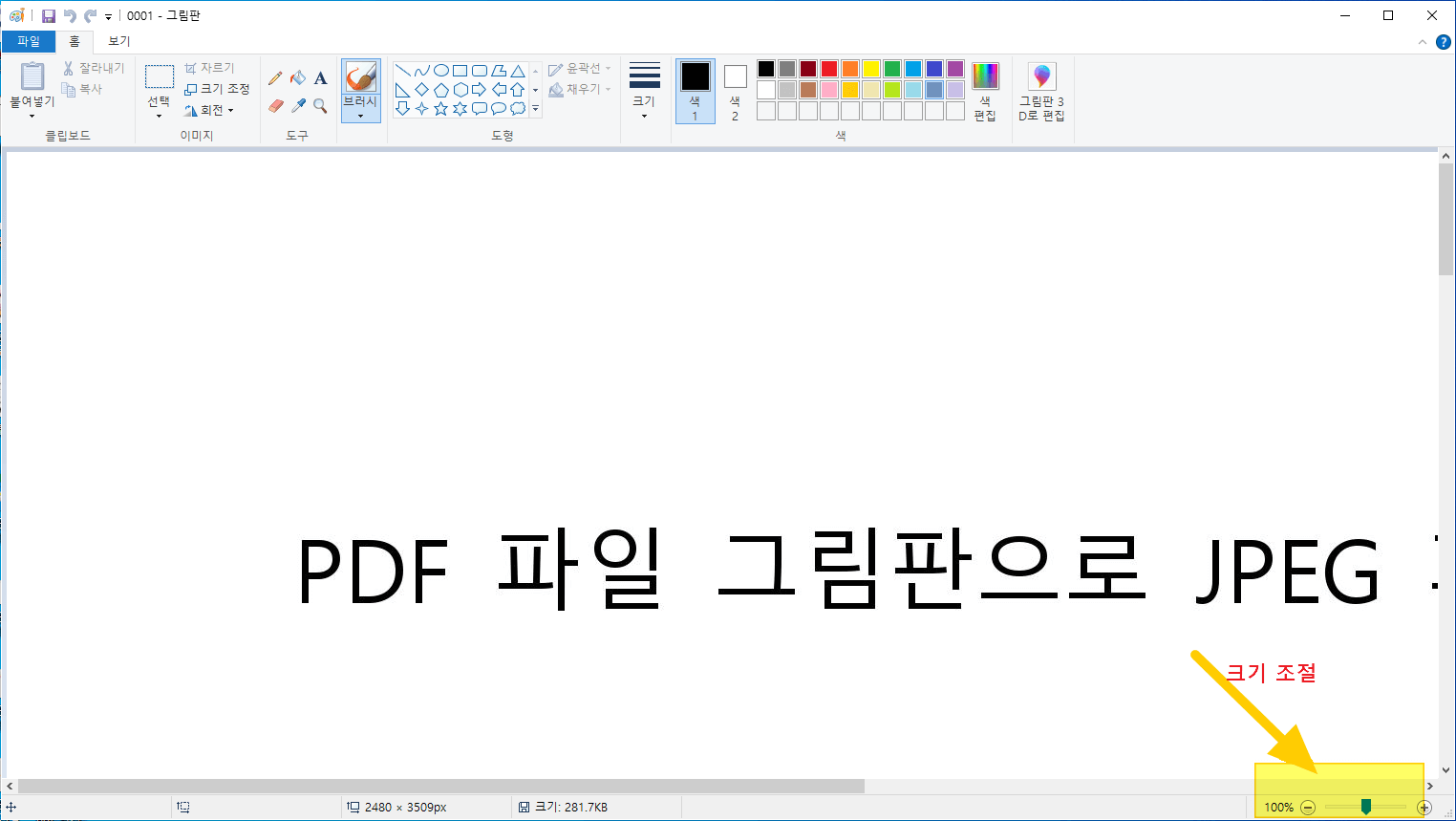Select the Text tool
Screen dimensions: 1456x821
tap(321, 77)
